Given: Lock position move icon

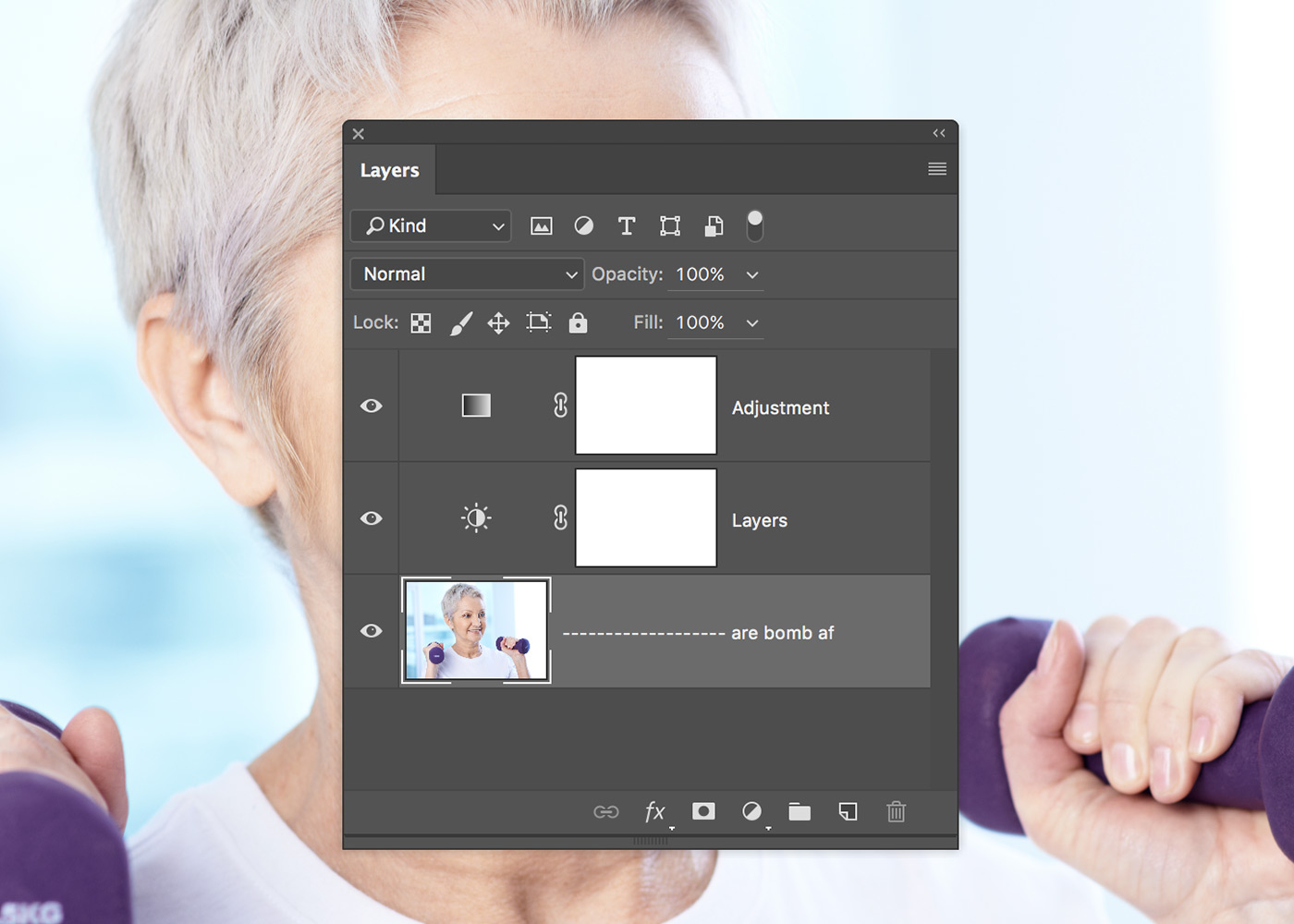Looking at the screenshot, I should (x=499, y=322).
